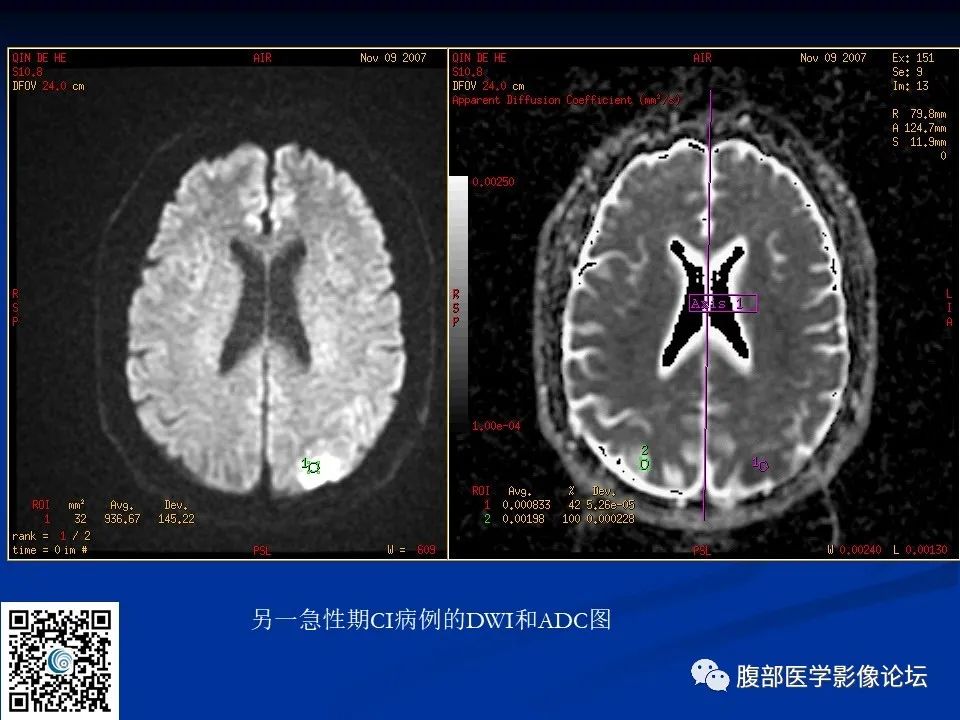Click the 'Ex: 151' exam number
The image size is (960, 720).
click(913, 58)
